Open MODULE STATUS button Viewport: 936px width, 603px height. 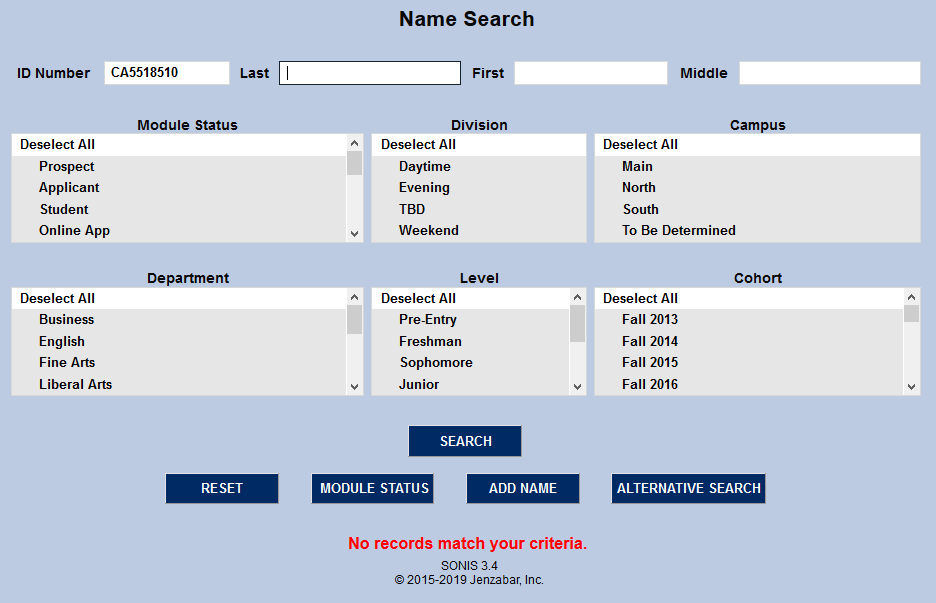point(372,488)
